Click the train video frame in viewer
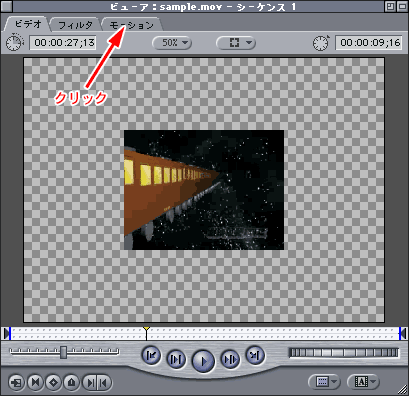The height and width of the screenshot is (396, 409). point(204,190)
